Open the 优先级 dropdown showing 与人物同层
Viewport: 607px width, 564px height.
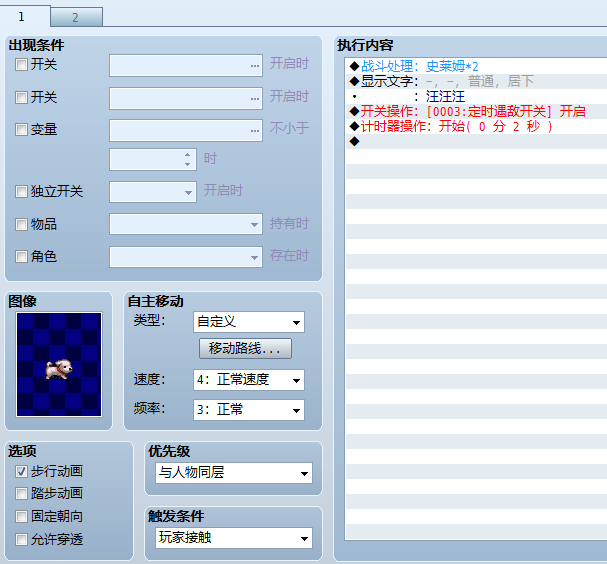coord(234,473)
